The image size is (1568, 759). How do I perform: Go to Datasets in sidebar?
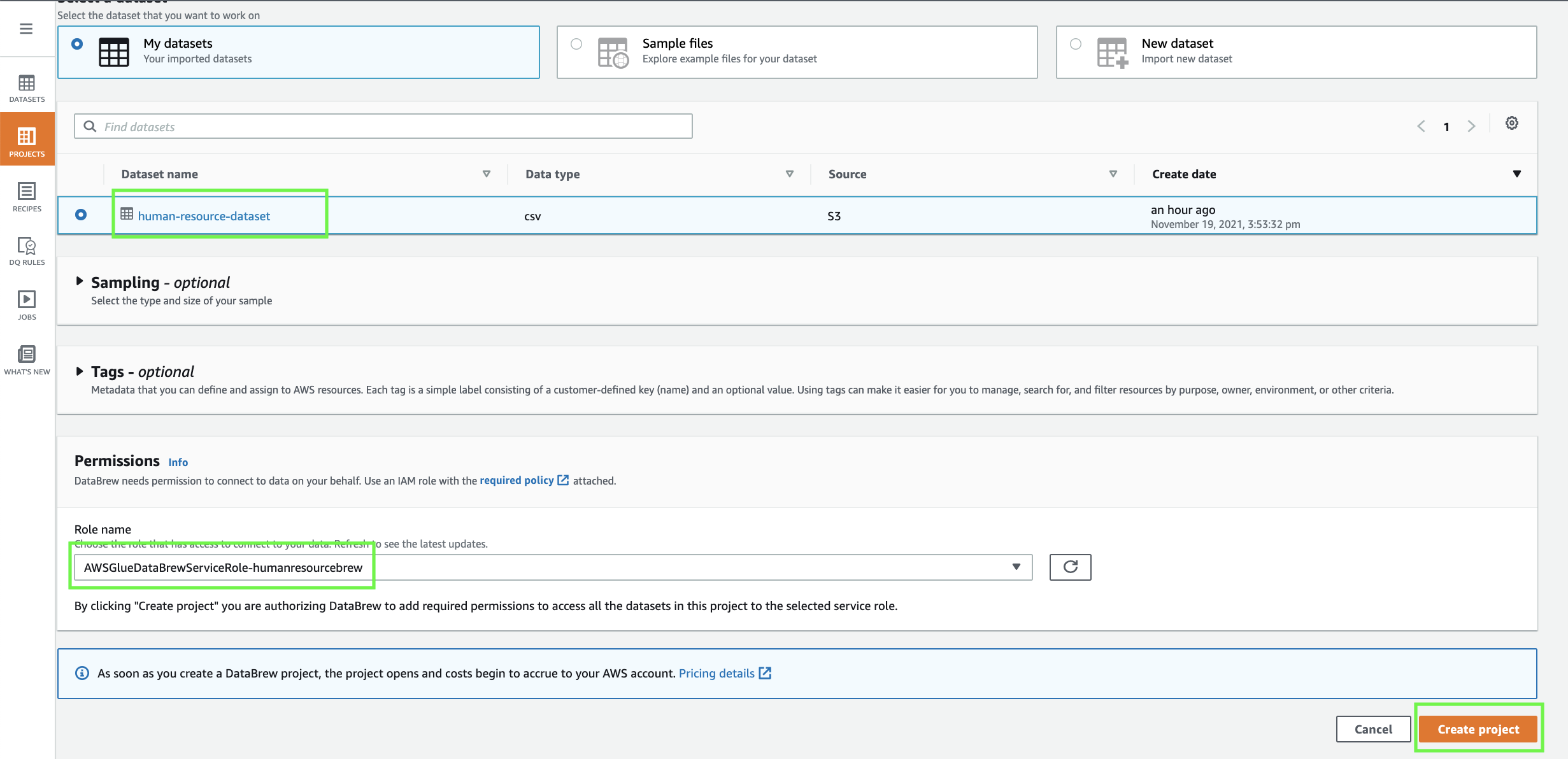27,89
